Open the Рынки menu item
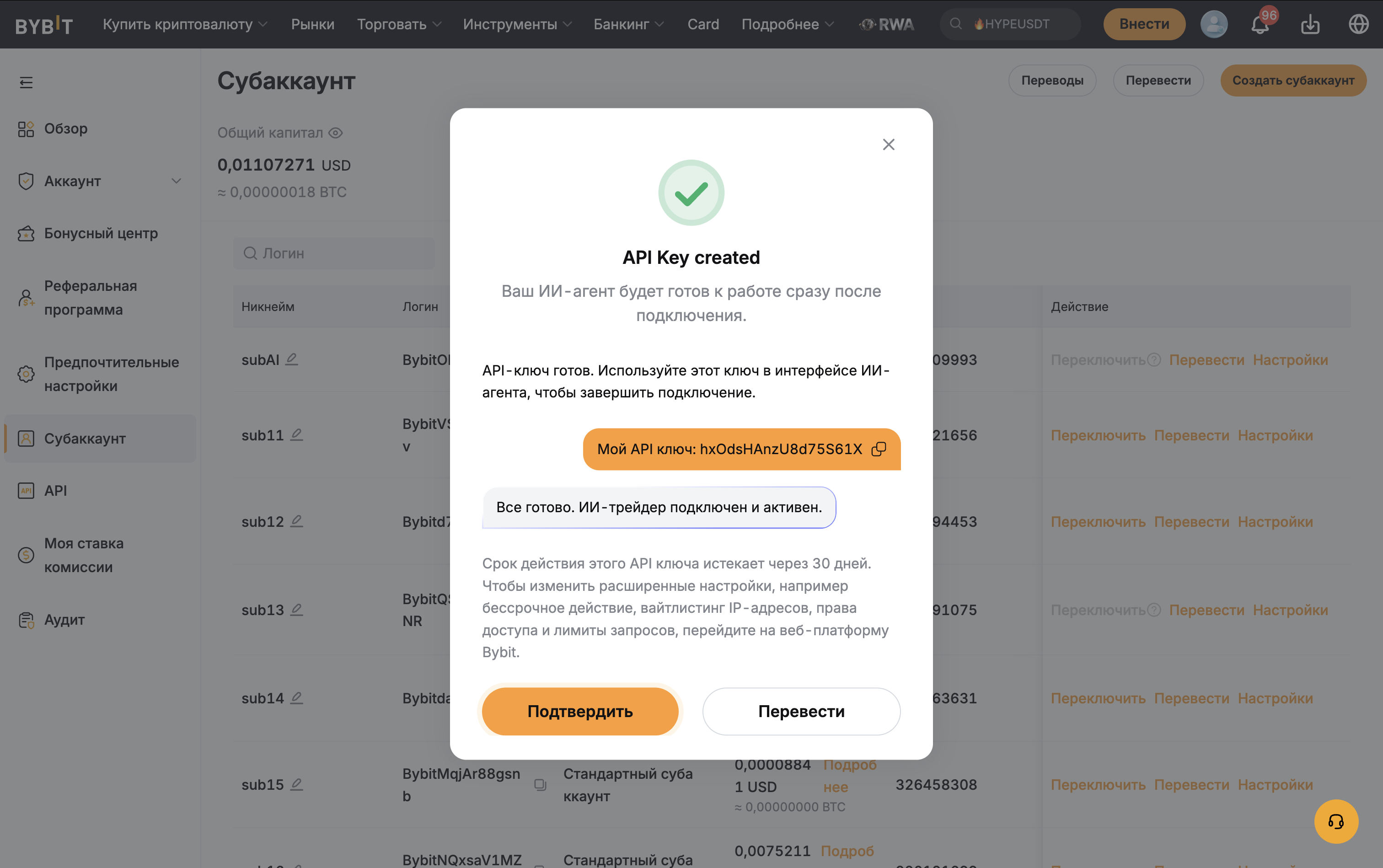Screen dimensions: 1383x868 click(312, 24)
